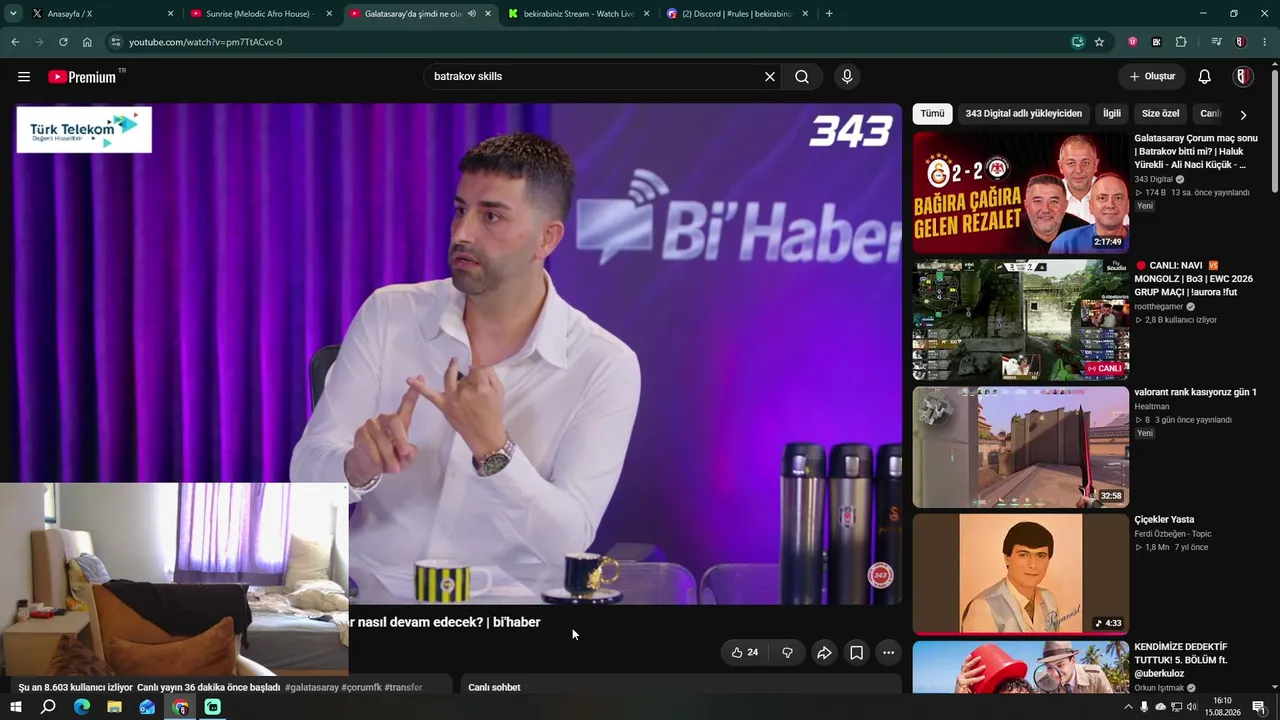This screenshot has height=720, width=1280.
Task: Open the #transfer hashtag link
Action: click(x=403, y=688)
